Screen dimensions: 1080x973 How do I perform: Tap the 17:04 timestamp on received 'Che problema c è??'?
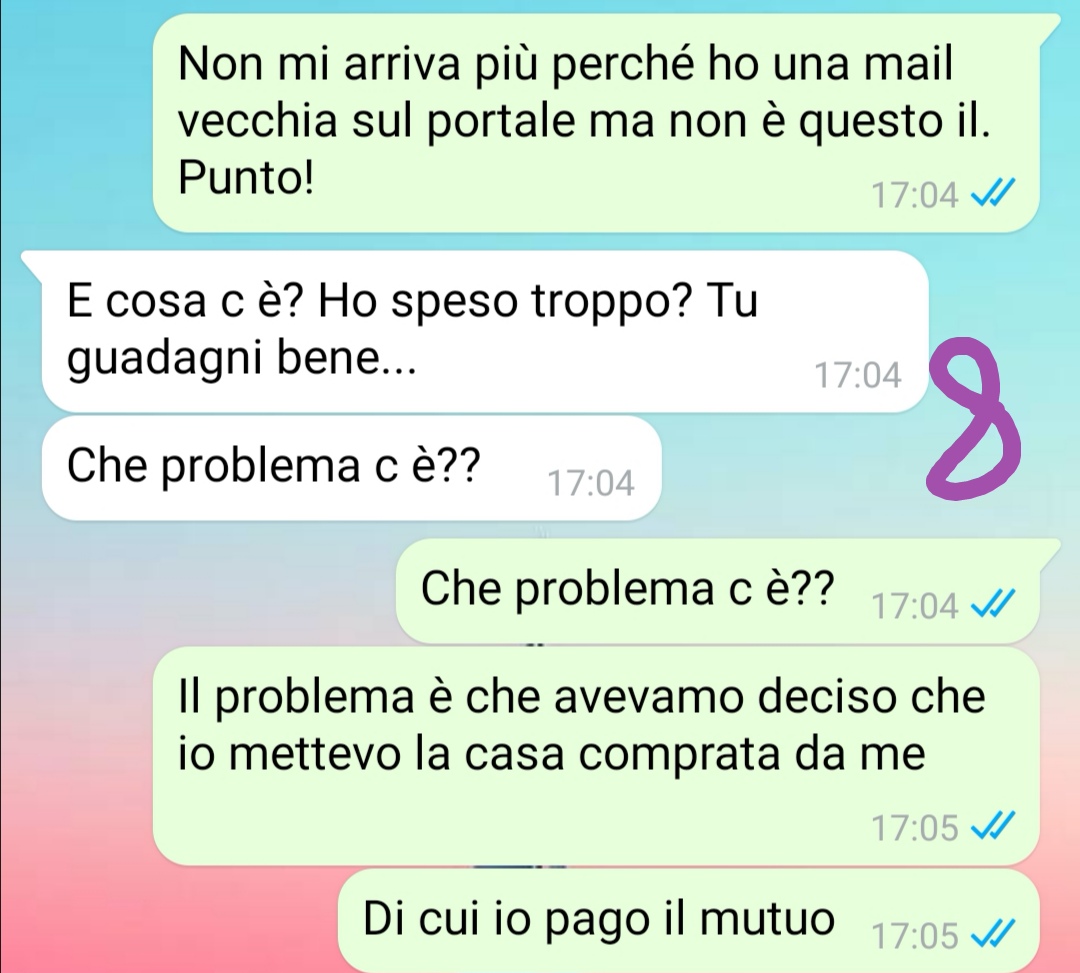click(590, 483)
